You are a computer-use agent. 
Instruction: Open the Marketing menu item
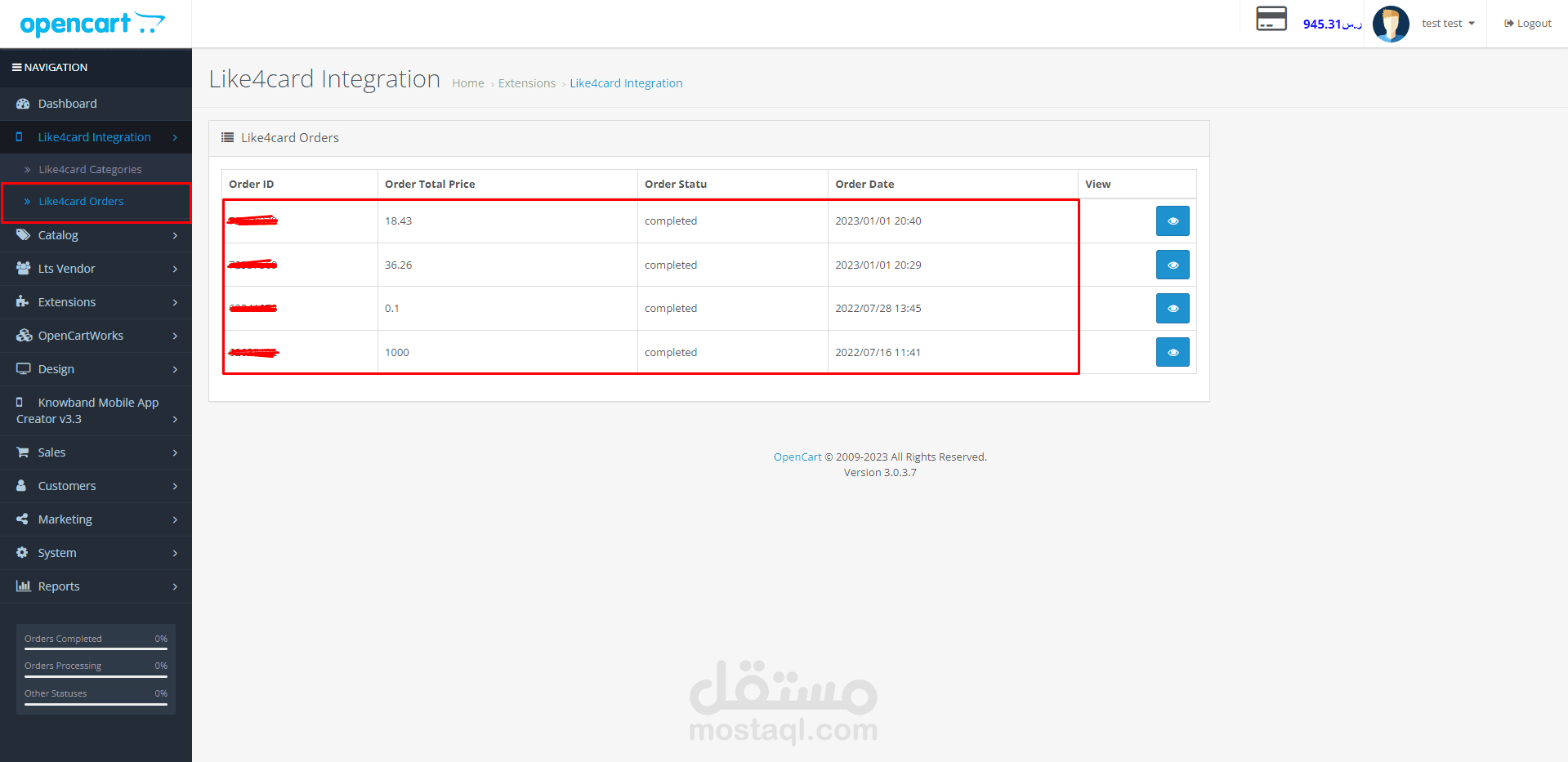click(96, 519)
